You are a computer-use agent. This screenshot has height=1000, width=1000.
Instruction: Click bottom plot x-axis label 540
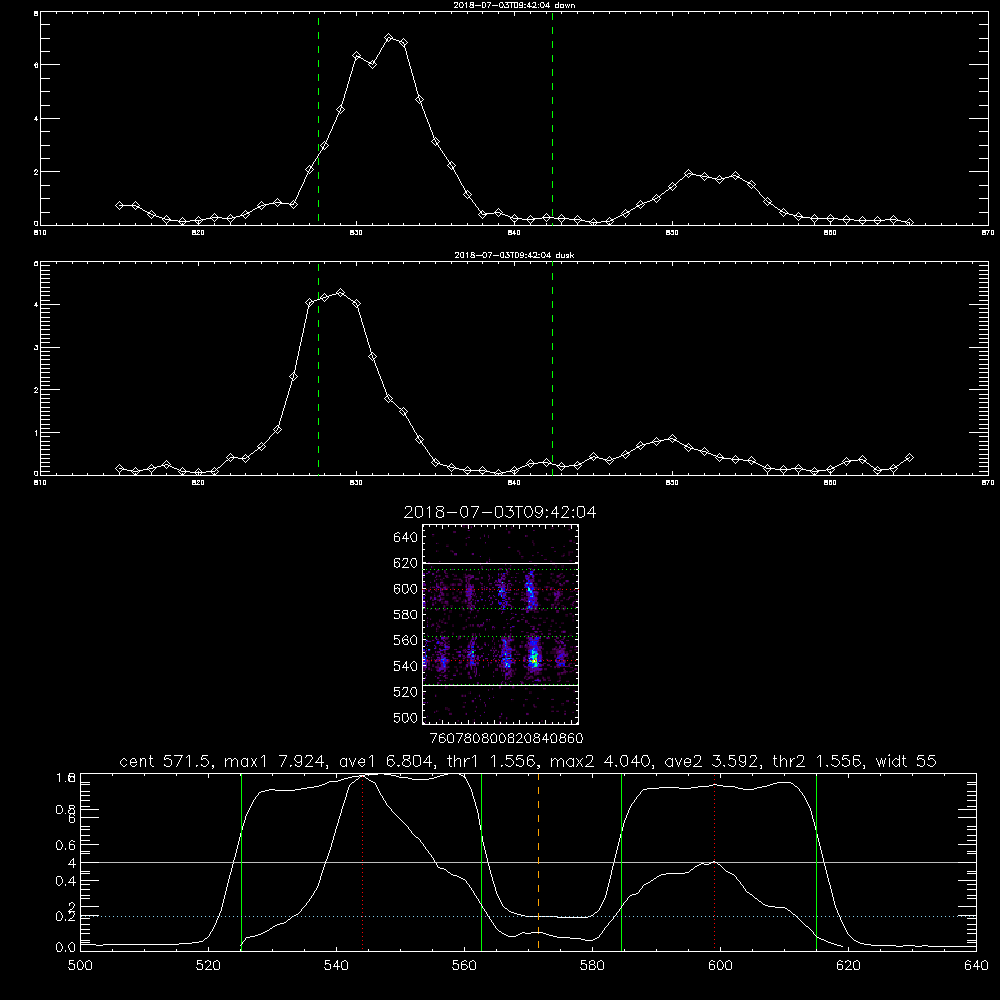click(x=336, y=966)
